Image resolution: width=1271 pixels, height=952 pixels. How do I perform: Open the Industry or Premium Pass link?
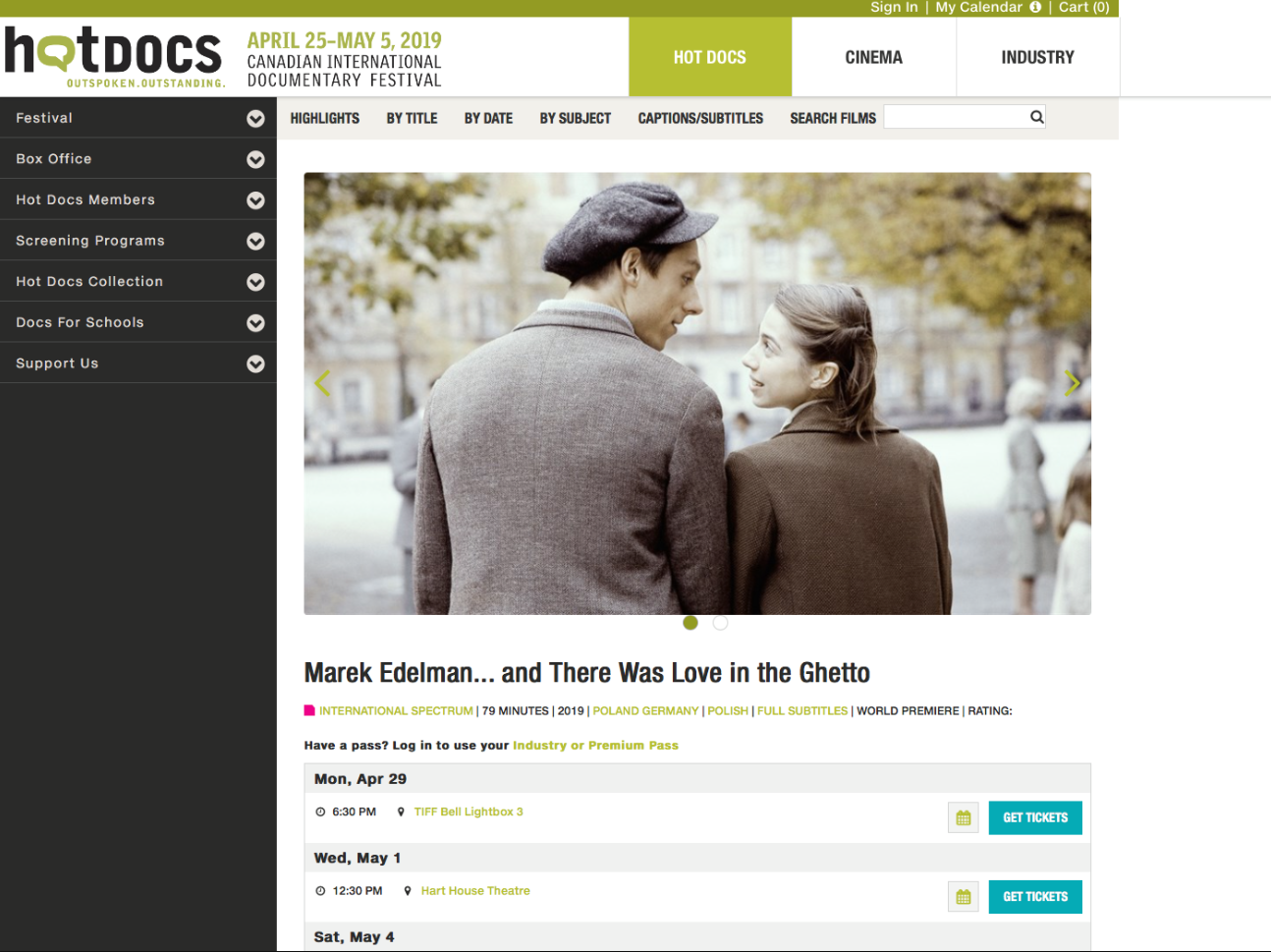click(x=595, y=746)
